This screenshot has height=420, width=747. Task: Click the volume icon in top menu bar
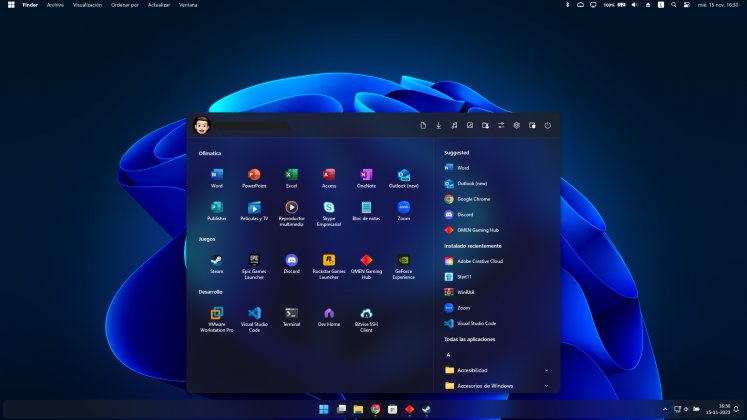point(635,5)
